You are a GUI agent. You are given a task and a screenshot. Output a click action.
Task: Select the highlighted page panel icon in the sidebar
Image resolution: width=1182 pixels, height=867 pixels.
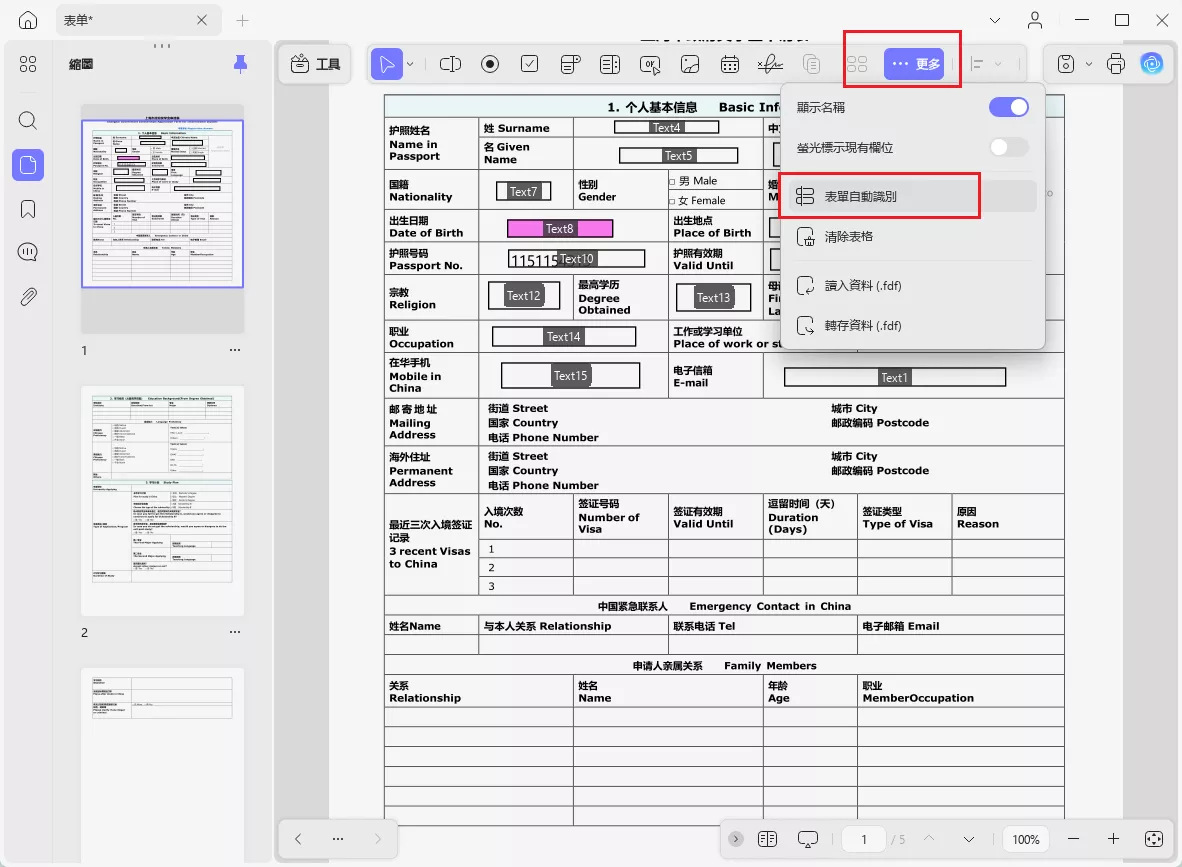click(x=28, y=164)
